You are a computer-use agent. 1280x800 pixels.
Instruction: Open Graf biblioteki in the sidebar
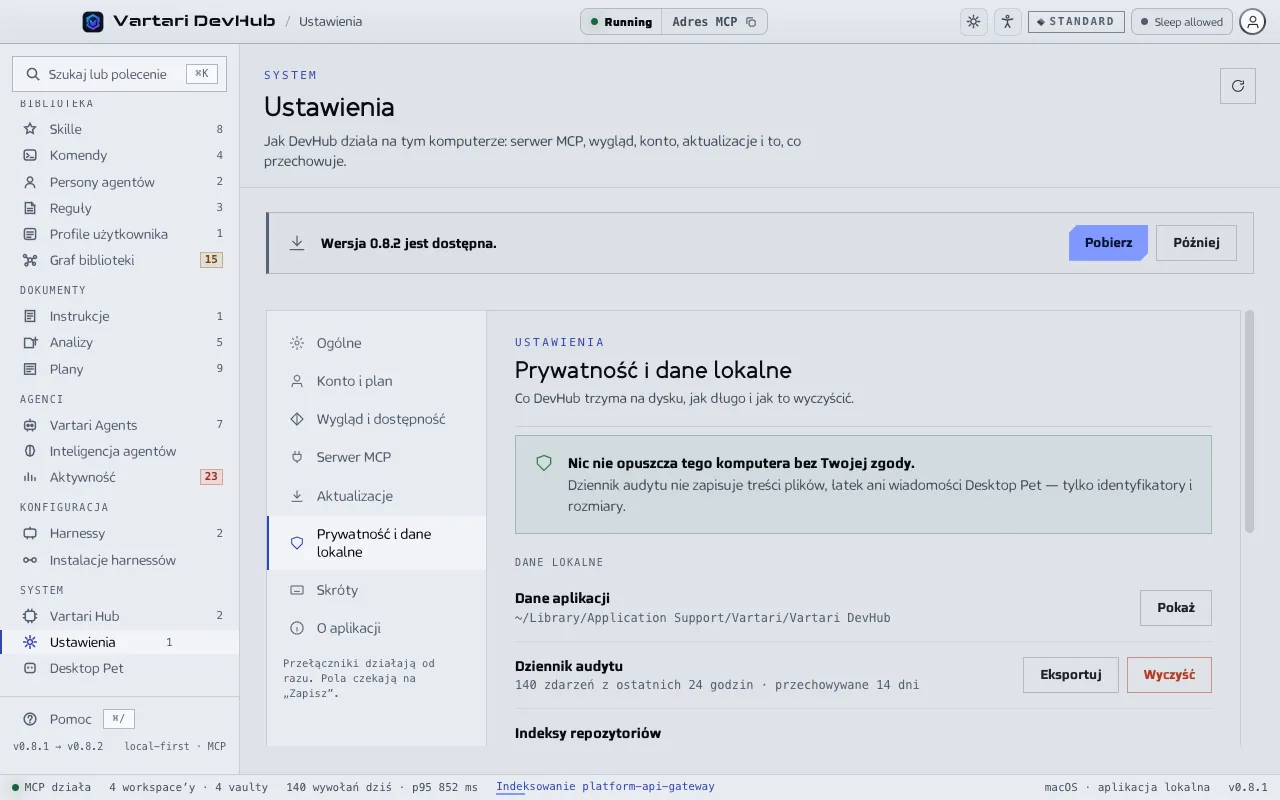(x=120, y=260)
